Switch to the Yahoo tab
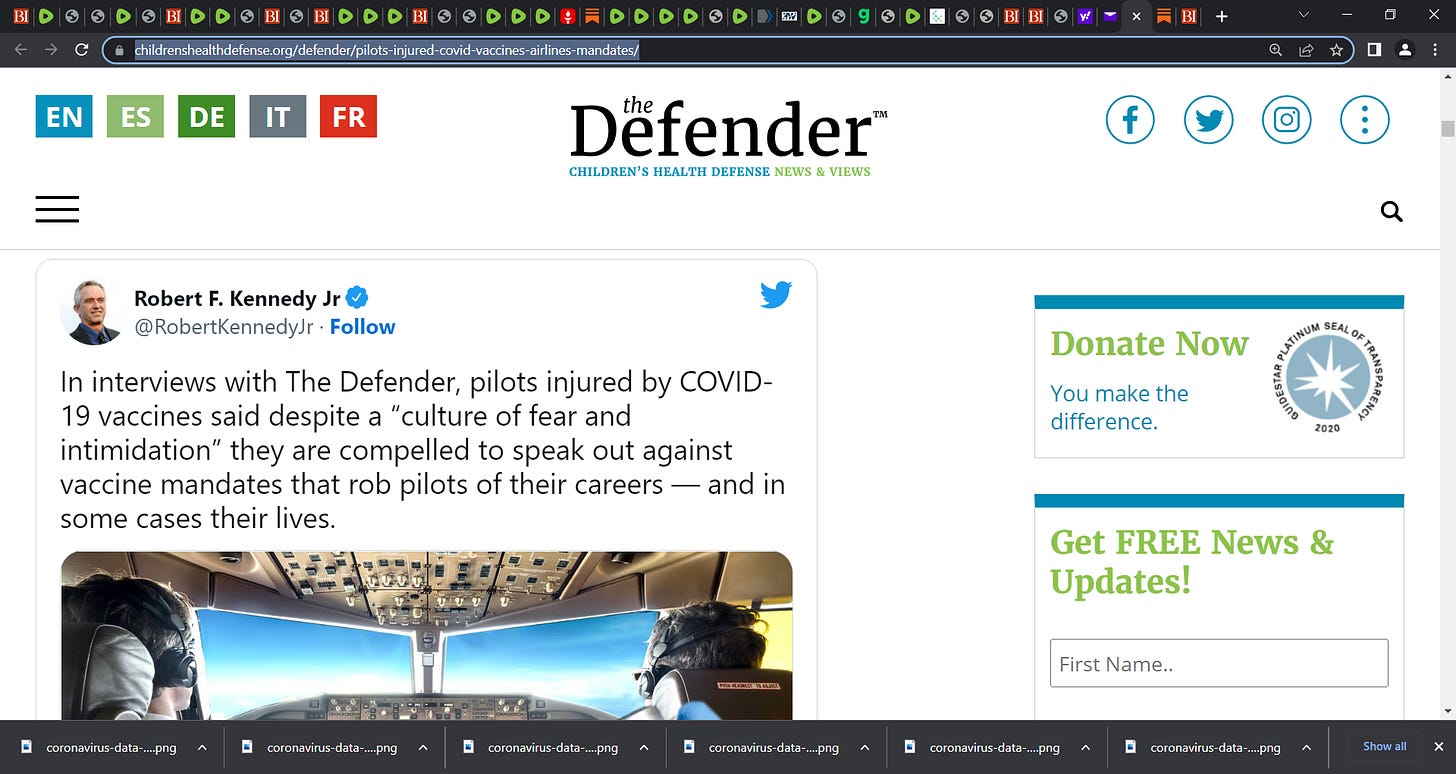This screenshot has height=774, width=1456. [1086, 16]
